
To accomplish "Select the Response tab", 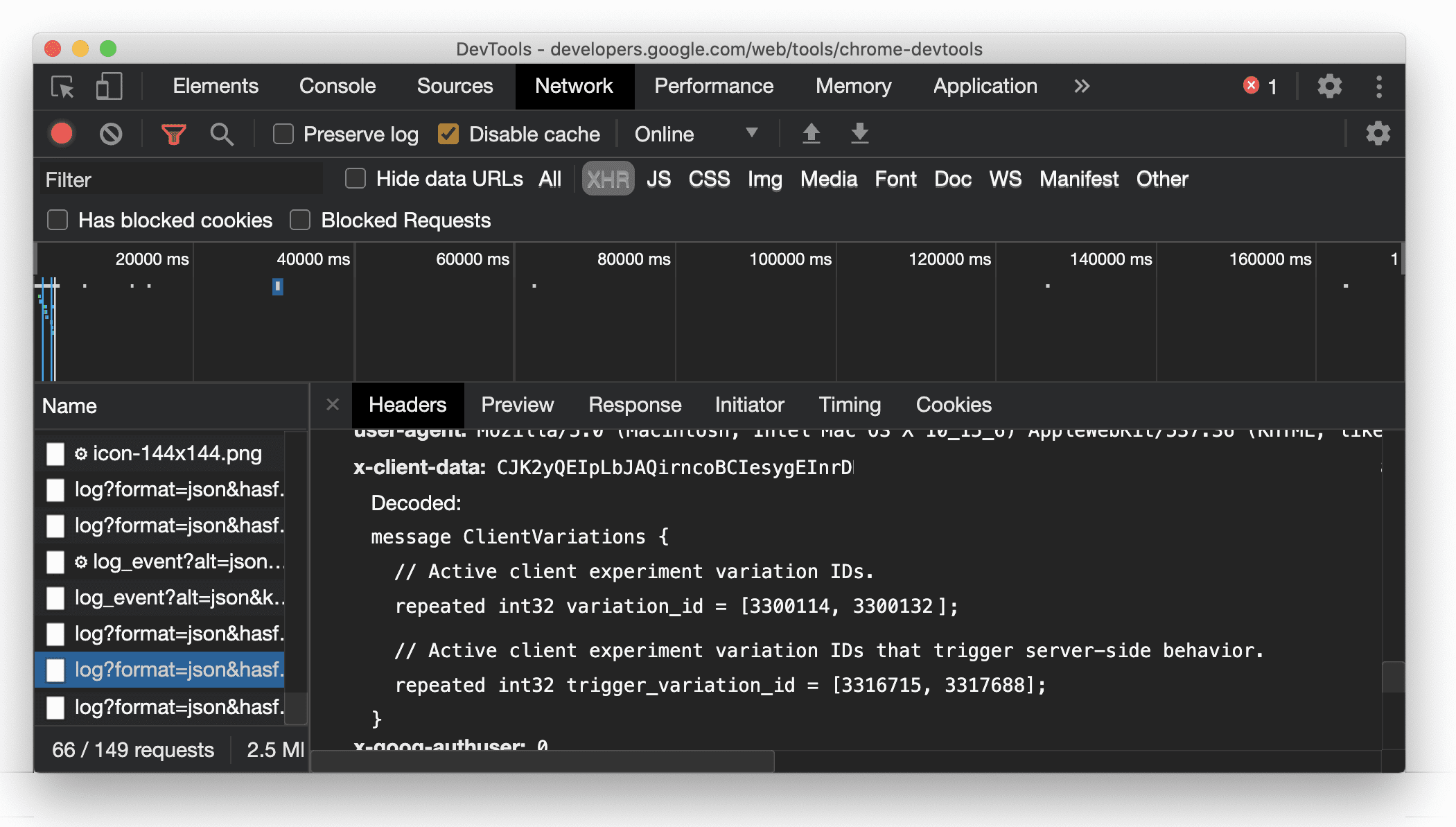I will click(x=634, y=405).
